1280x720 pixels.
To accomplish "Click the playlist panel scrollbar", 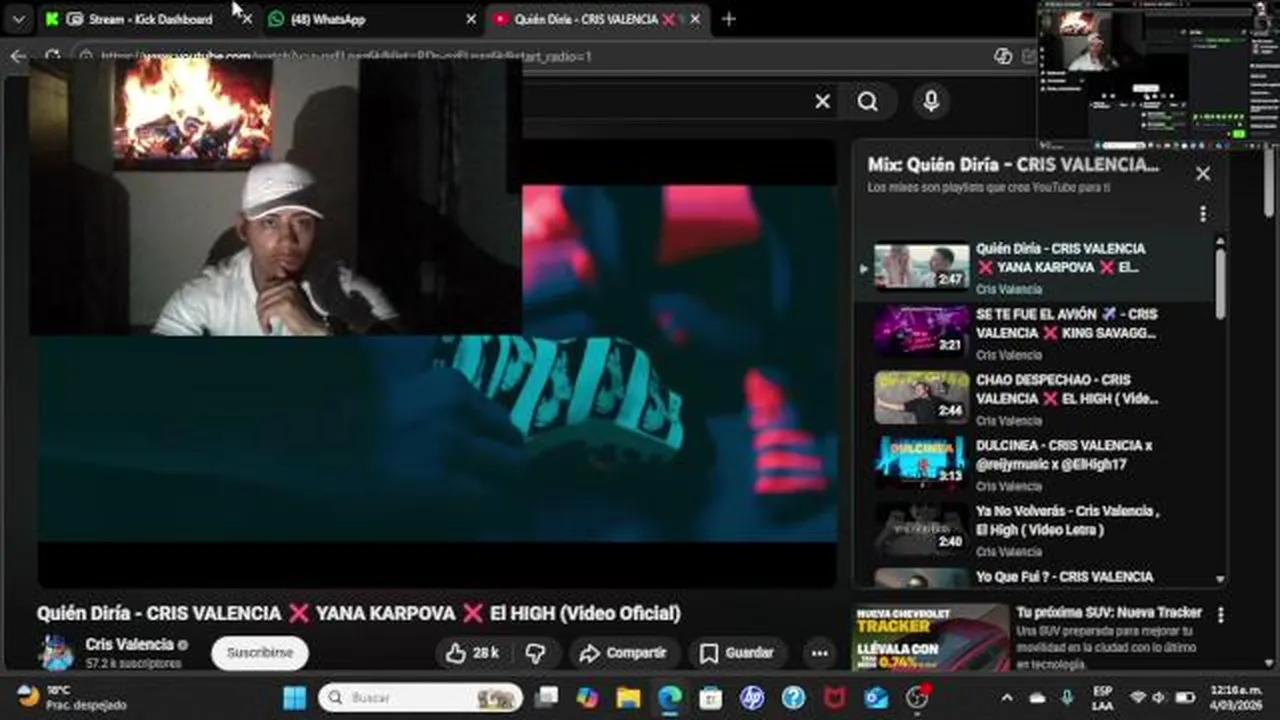I will (x=1220, y=283).
